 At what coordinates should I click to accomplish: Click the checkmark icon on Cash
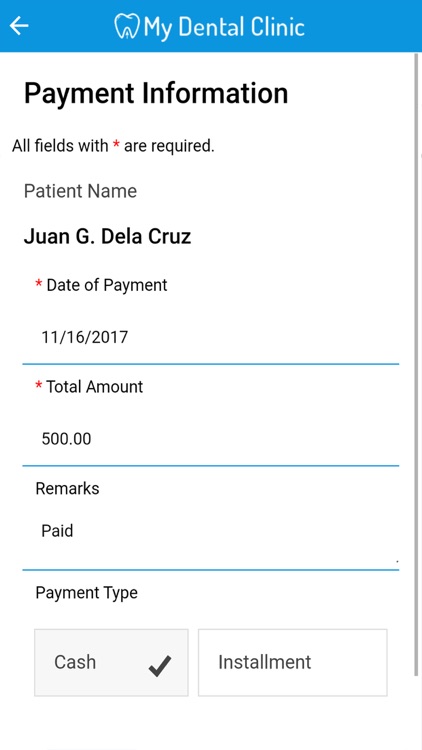click(160, 666)
